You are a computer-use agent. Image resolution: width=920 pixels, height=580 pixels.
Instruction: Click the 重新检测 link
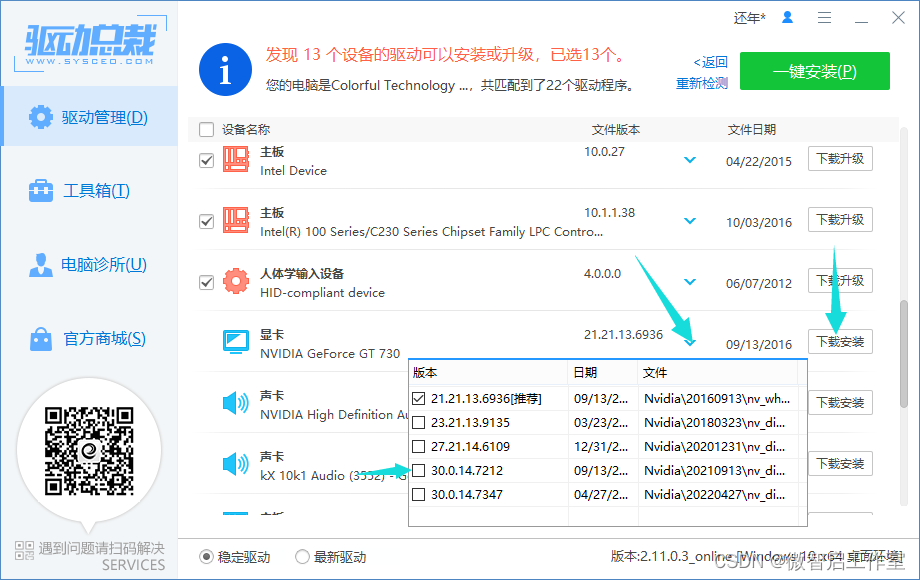point(702,83)
